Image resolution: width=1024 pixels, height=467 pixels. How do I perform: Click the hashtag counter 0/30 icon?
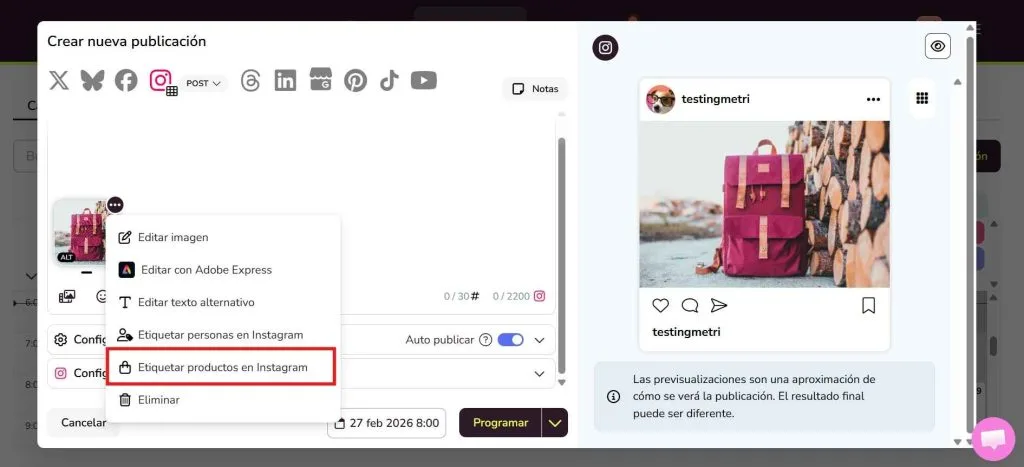(x=475, y=297)
